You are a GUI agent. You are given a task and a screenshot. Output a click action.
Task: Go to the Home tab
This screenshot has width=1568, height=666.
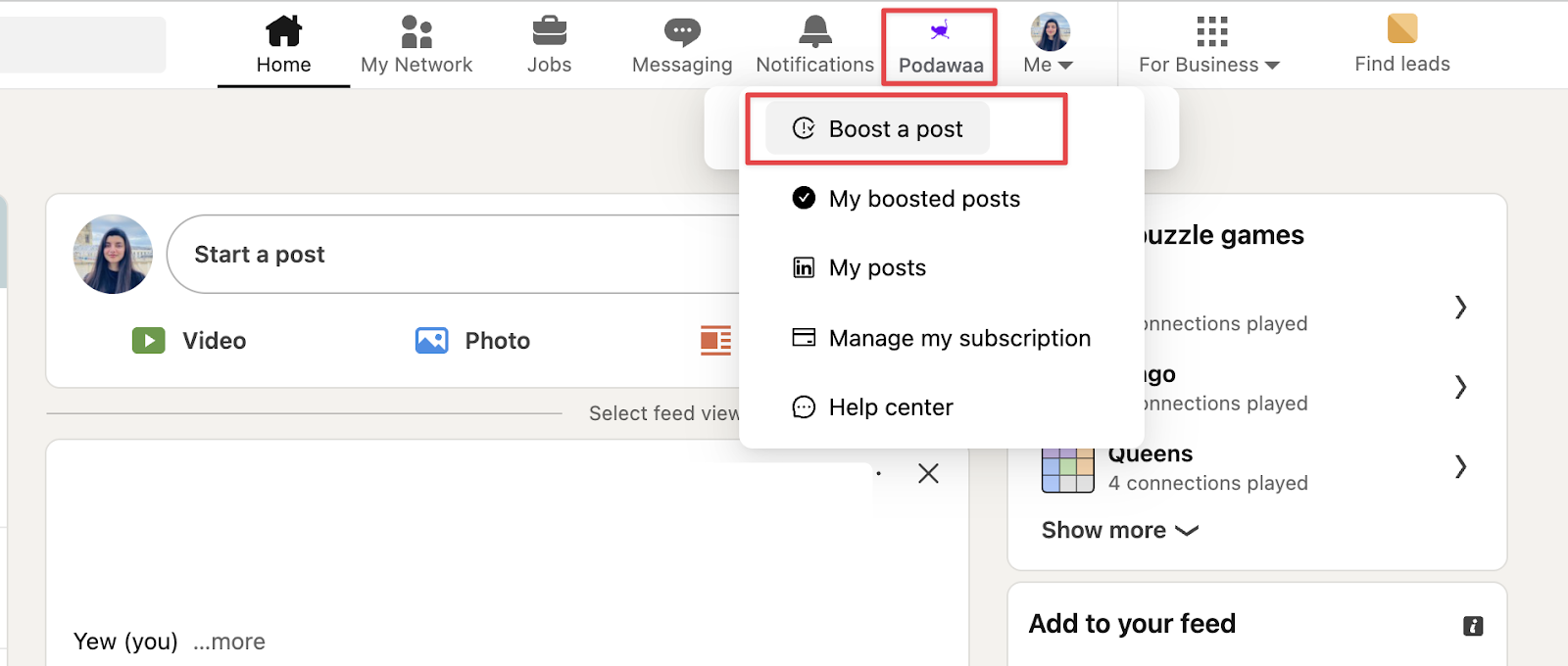point(283,45)
